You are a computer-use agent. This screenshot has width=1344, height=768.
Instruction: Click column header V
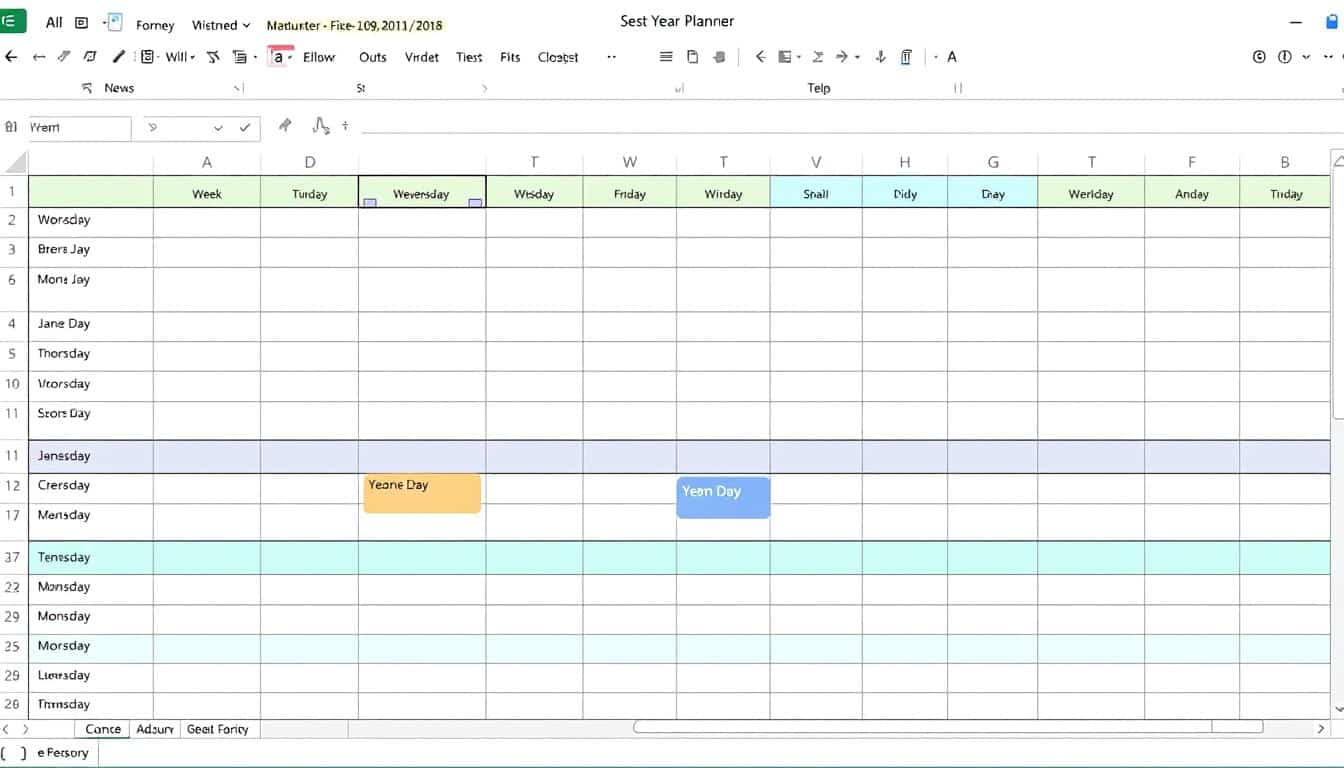816,162
